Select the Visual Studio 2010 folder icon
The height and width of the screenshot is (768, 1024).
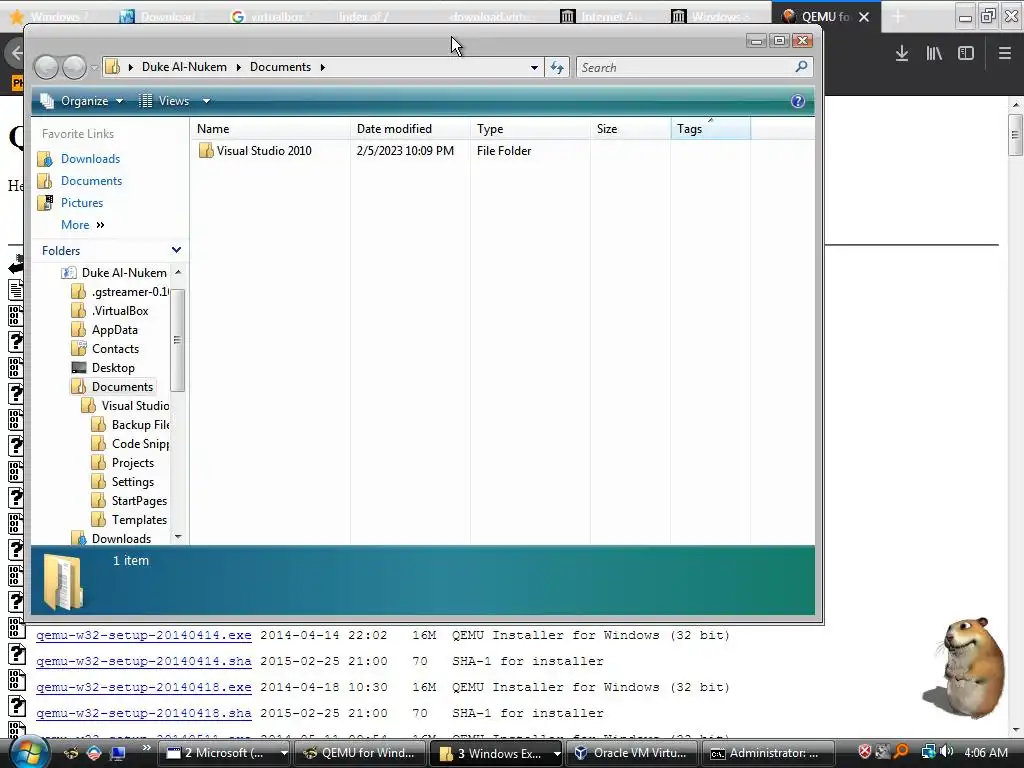pos(206,151)
